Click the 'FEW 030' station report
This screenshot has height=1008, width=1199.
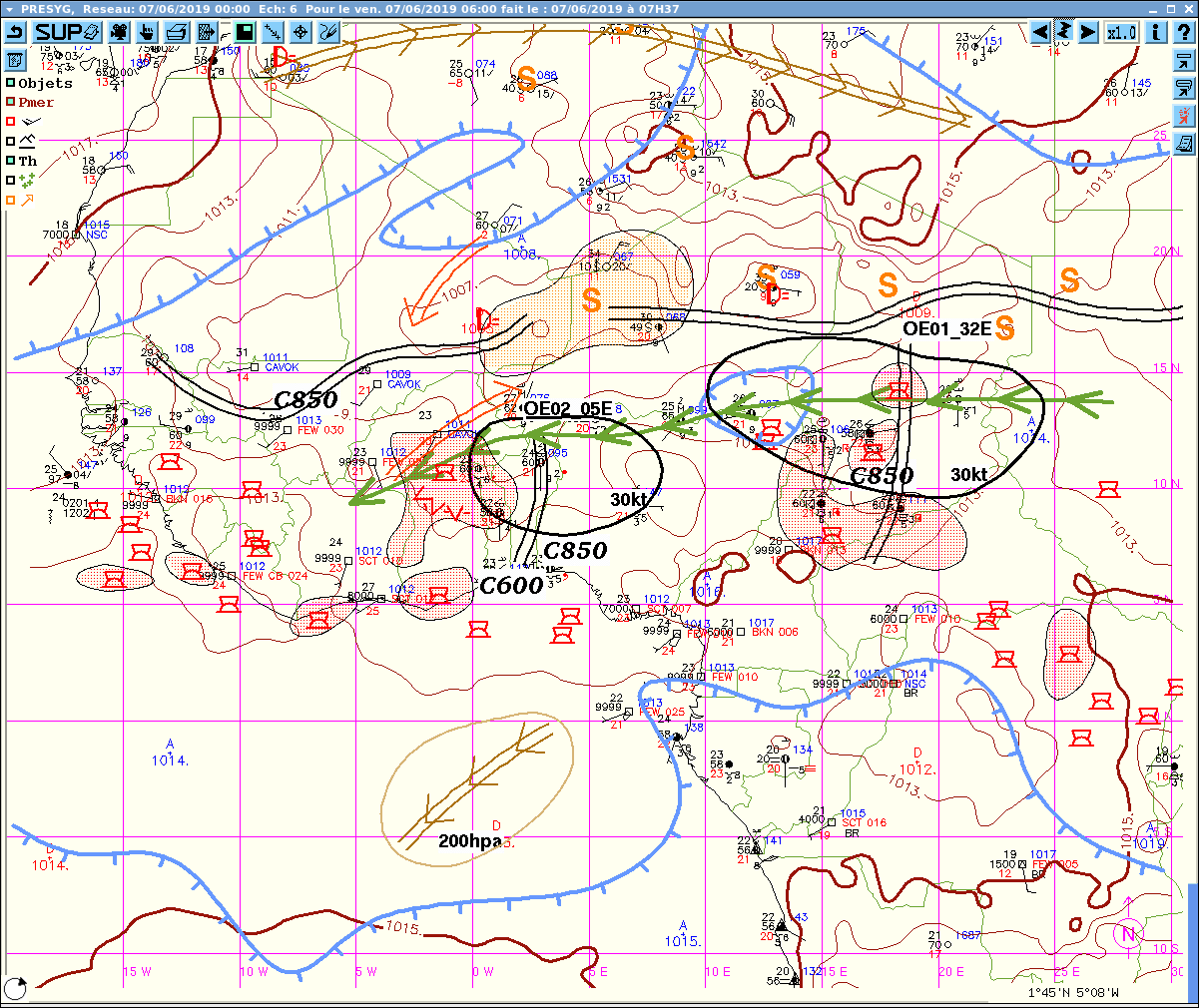point(320,430)
